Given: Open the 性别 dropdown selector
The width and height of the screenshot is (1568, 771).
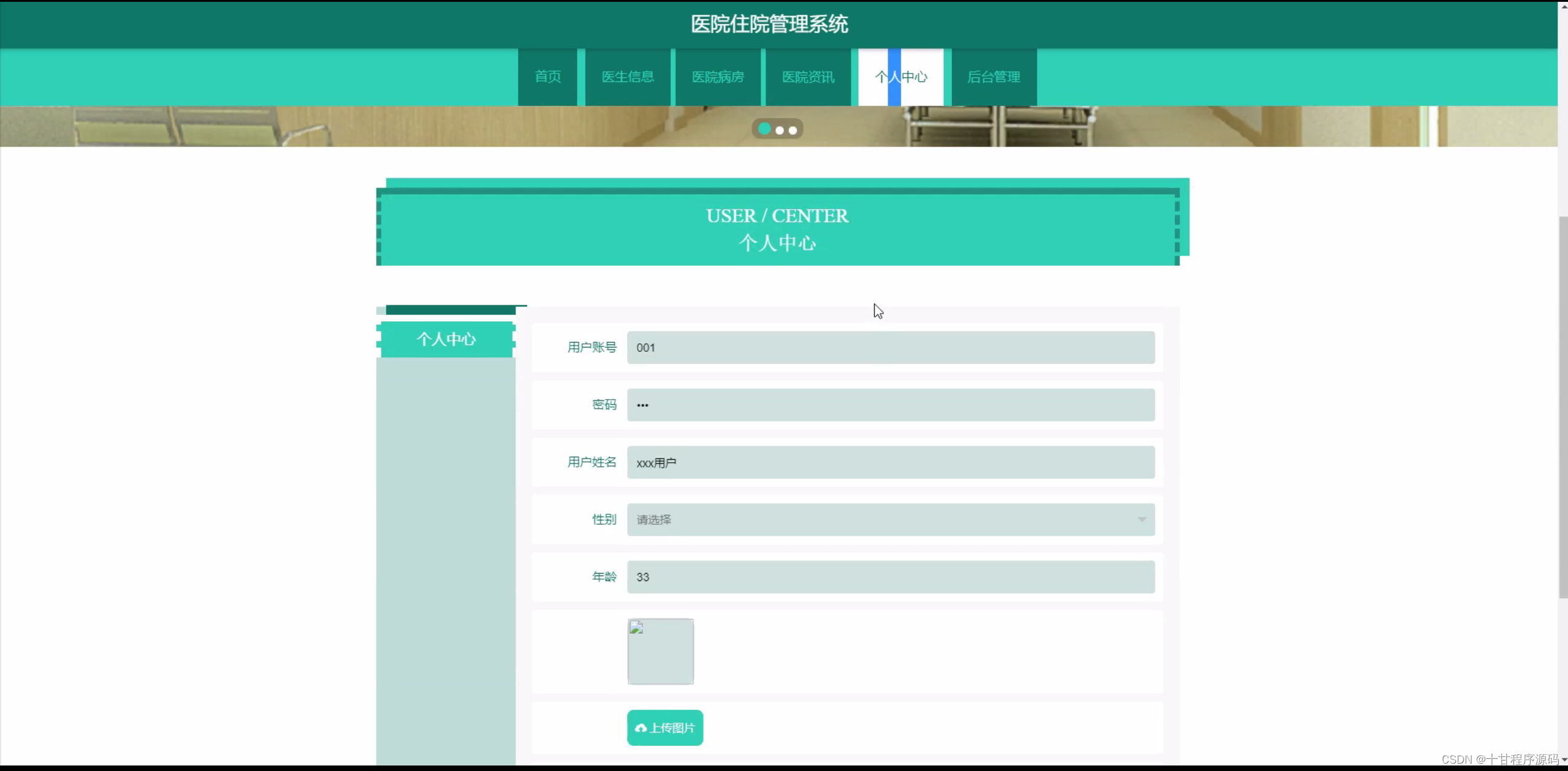Looking at the screenshot, I should click(x=883, y=520).
